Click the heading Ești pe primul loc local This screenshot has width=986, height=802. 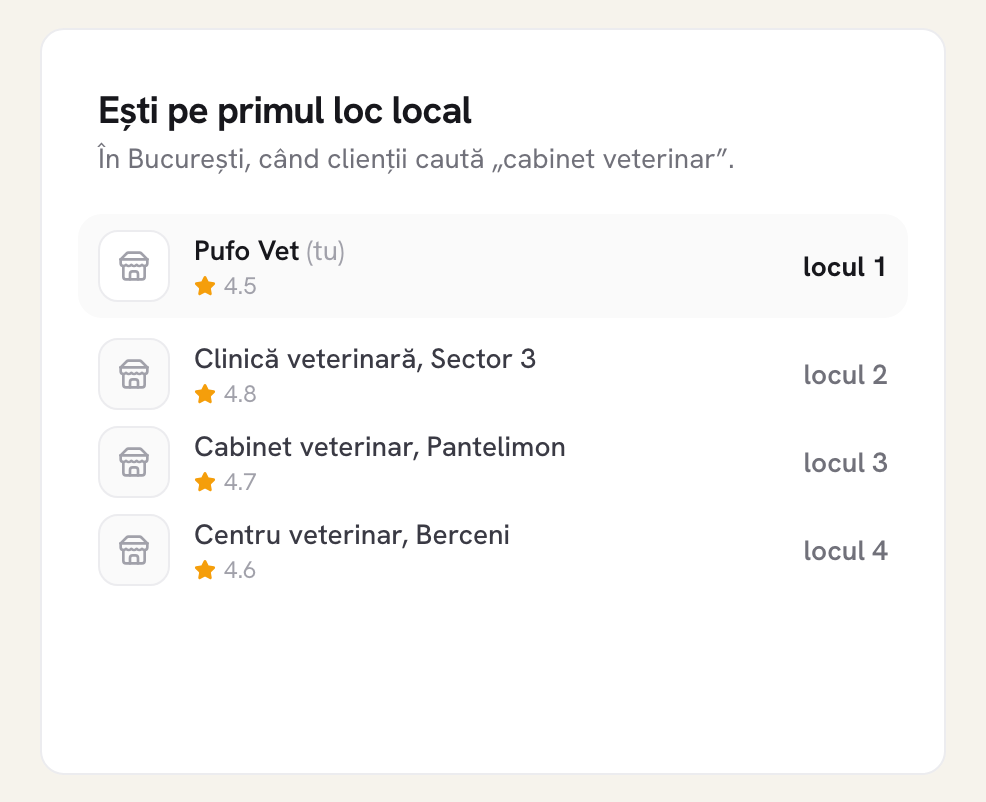(x=285, y=112)
